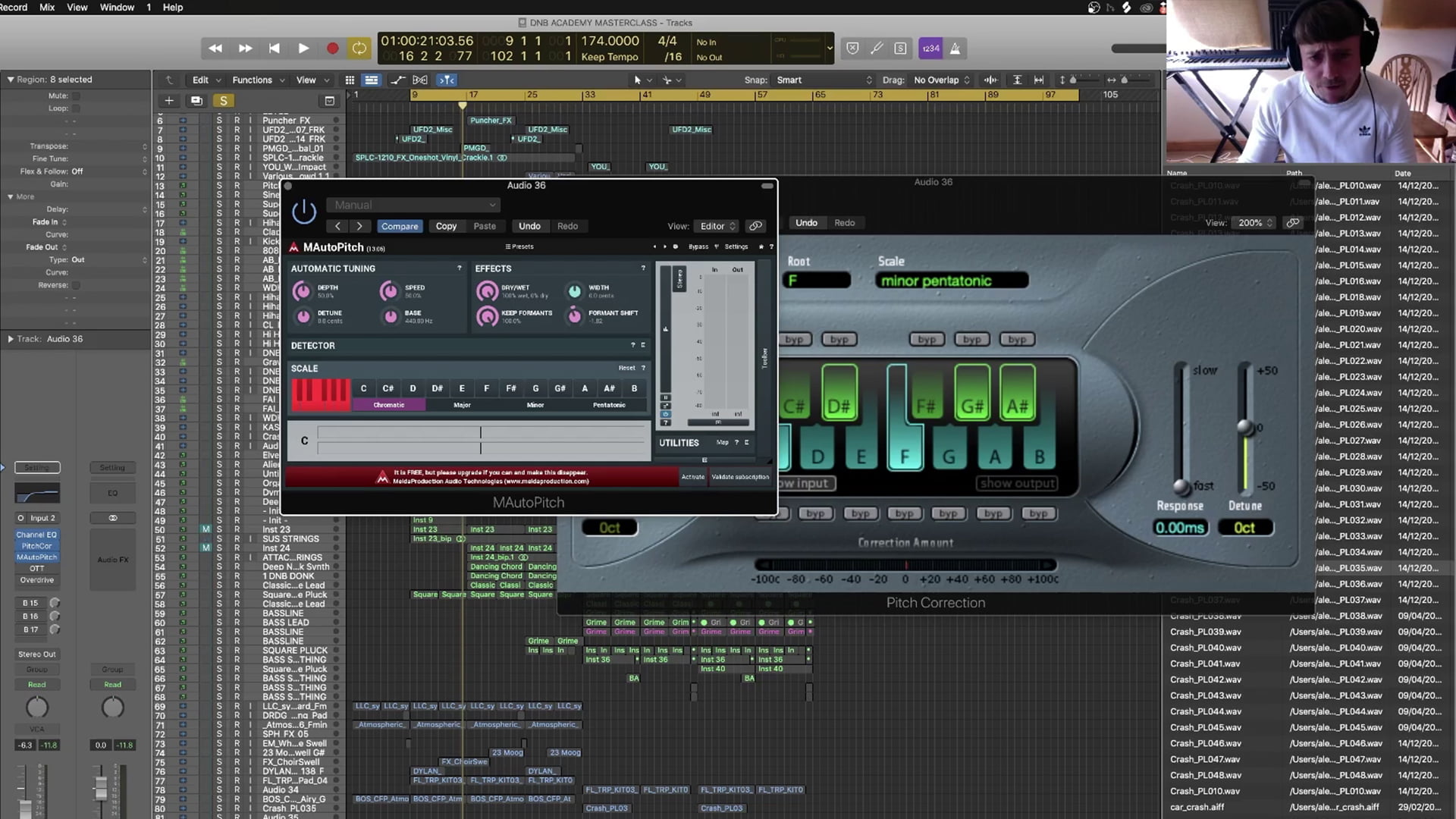Click the fast forward transport button

(x=245, y=49)
